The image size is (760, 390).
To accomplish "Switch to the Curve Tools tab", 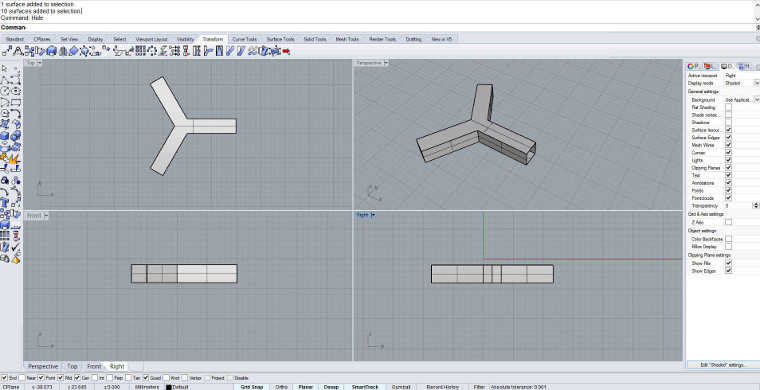I will (245, 39).
